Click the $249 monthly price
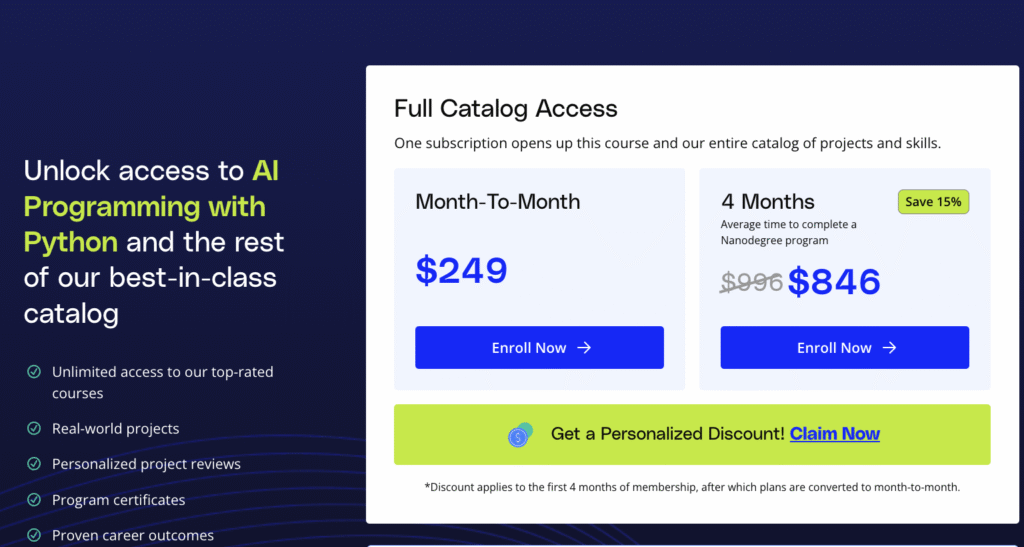1024x547 pixels. 461,270
